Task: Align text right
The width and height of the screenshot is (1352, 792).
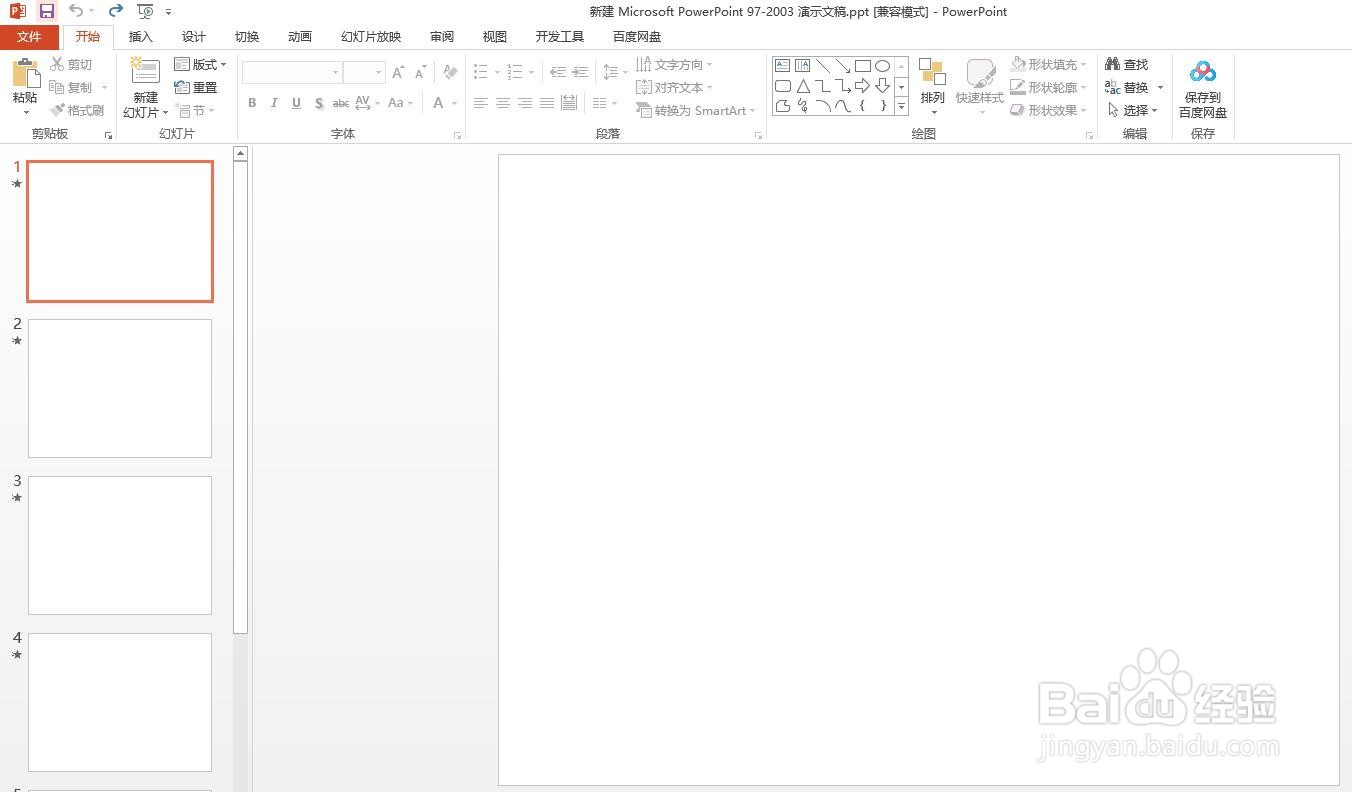Action: 525,103
